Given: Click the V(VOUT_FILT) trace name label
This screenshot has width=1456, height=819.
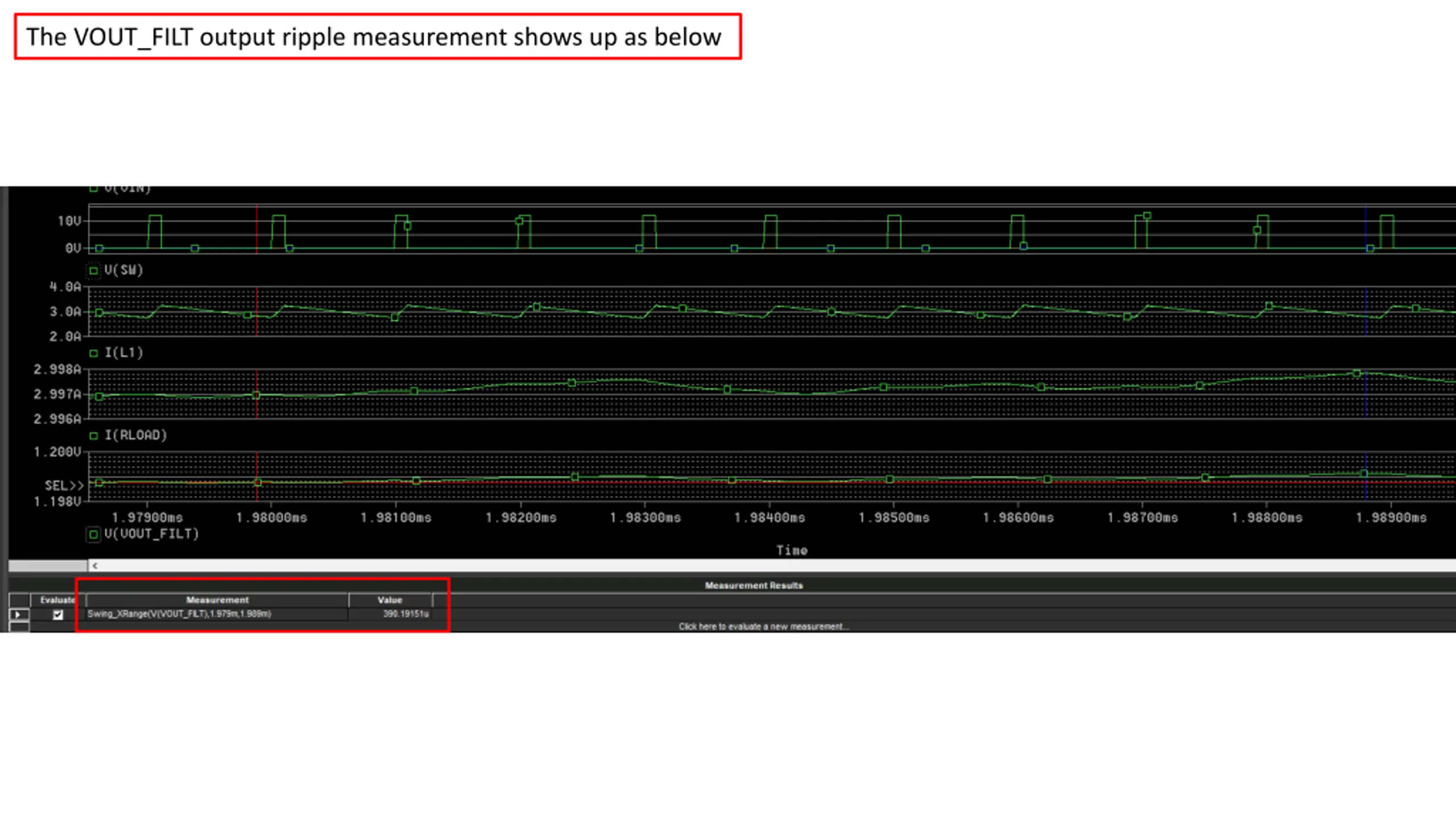Looking at the screenshot, I should pyautogui.click(x=151, y=534).
